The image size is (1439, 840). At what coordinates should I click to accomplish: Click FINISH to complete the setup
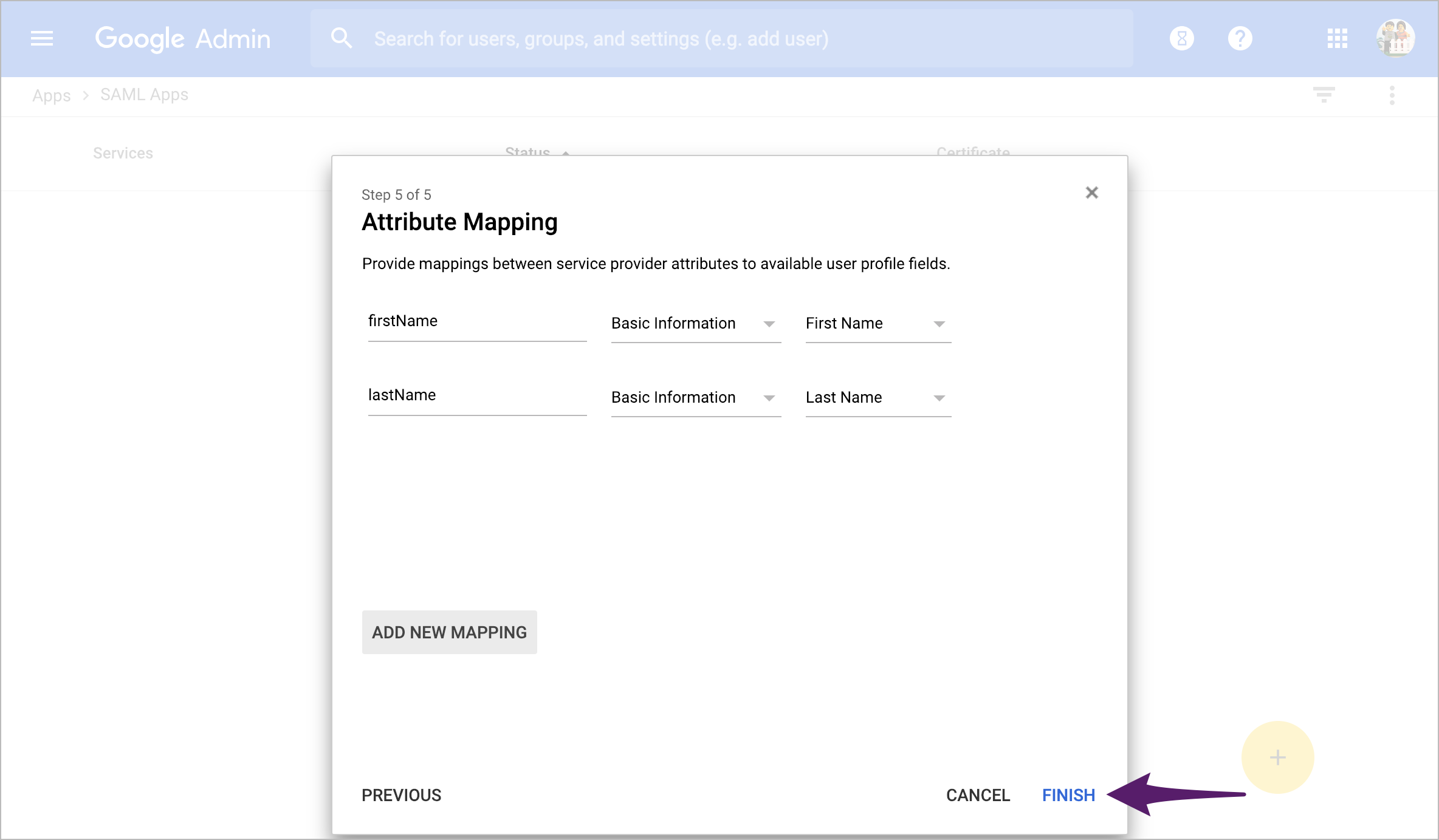pyautogui.click(x=1068, y=795)
